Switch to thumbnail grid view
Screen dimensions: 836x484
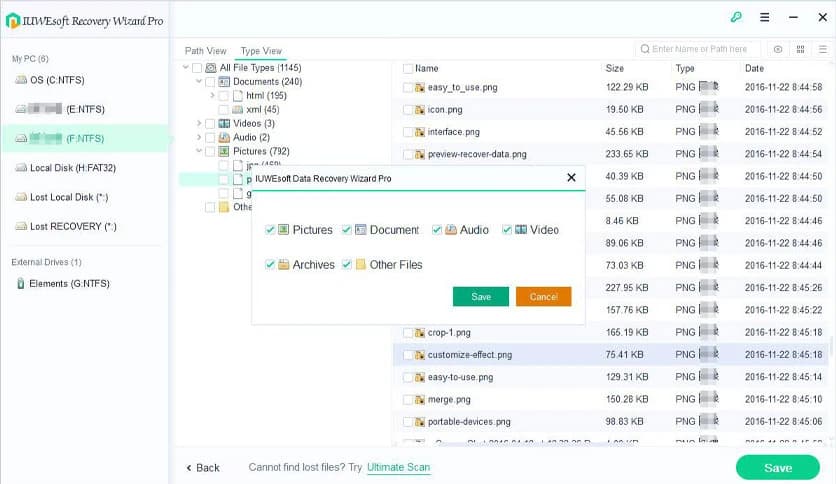click(x=800, y=49)
